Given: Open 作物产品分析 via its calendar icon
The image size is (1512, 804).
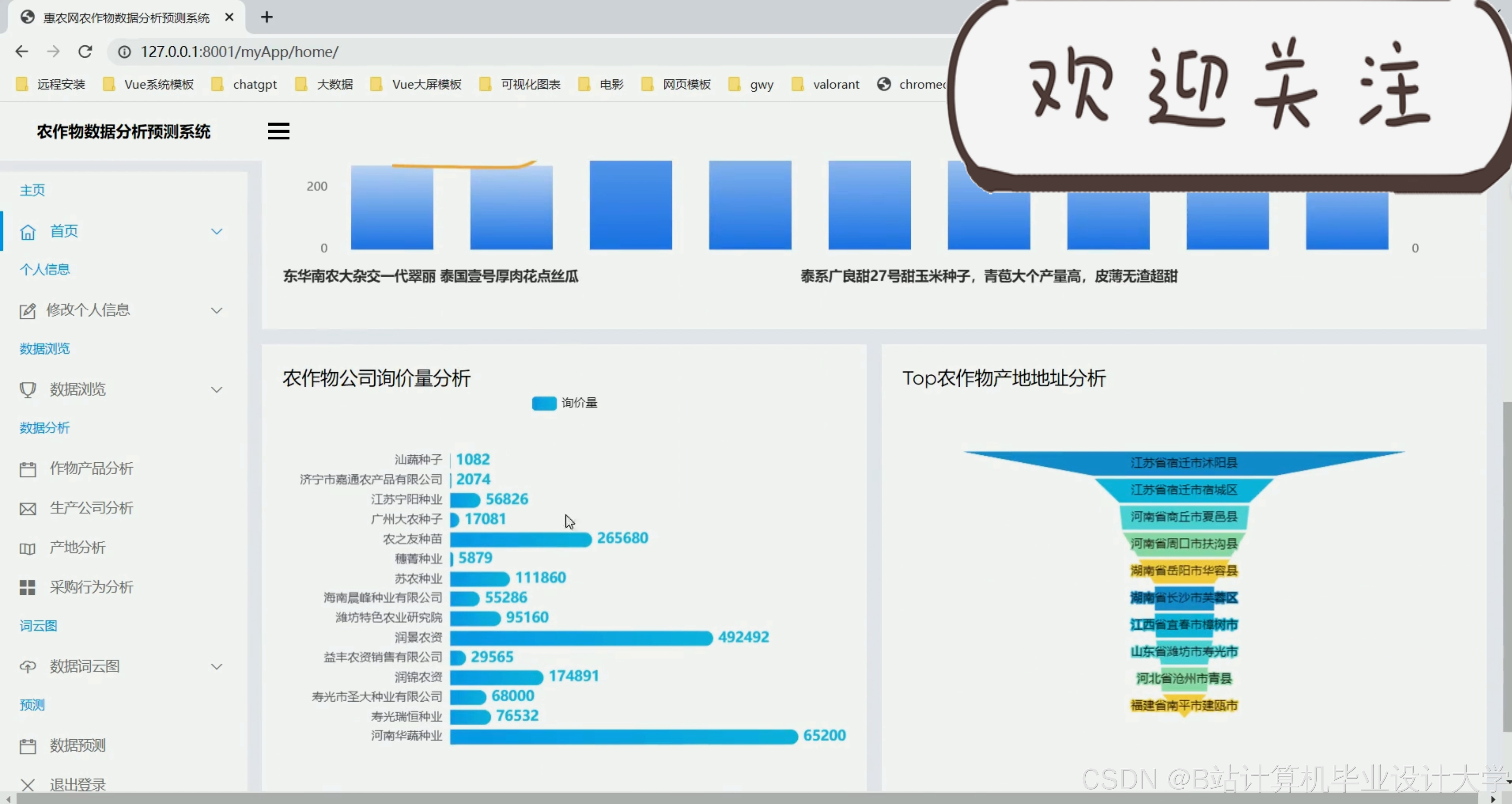Looking at the screenshot, I should pos(28,468).
